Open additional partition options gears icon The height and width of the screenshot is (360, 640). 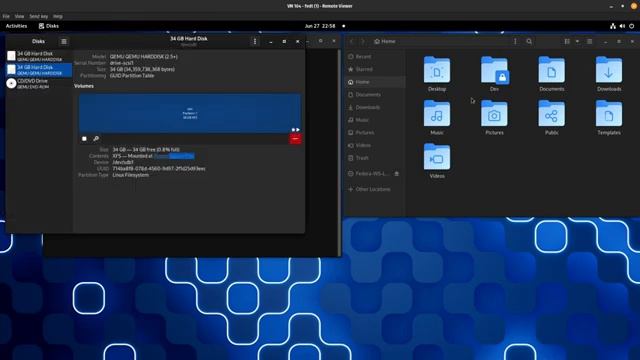96,139
